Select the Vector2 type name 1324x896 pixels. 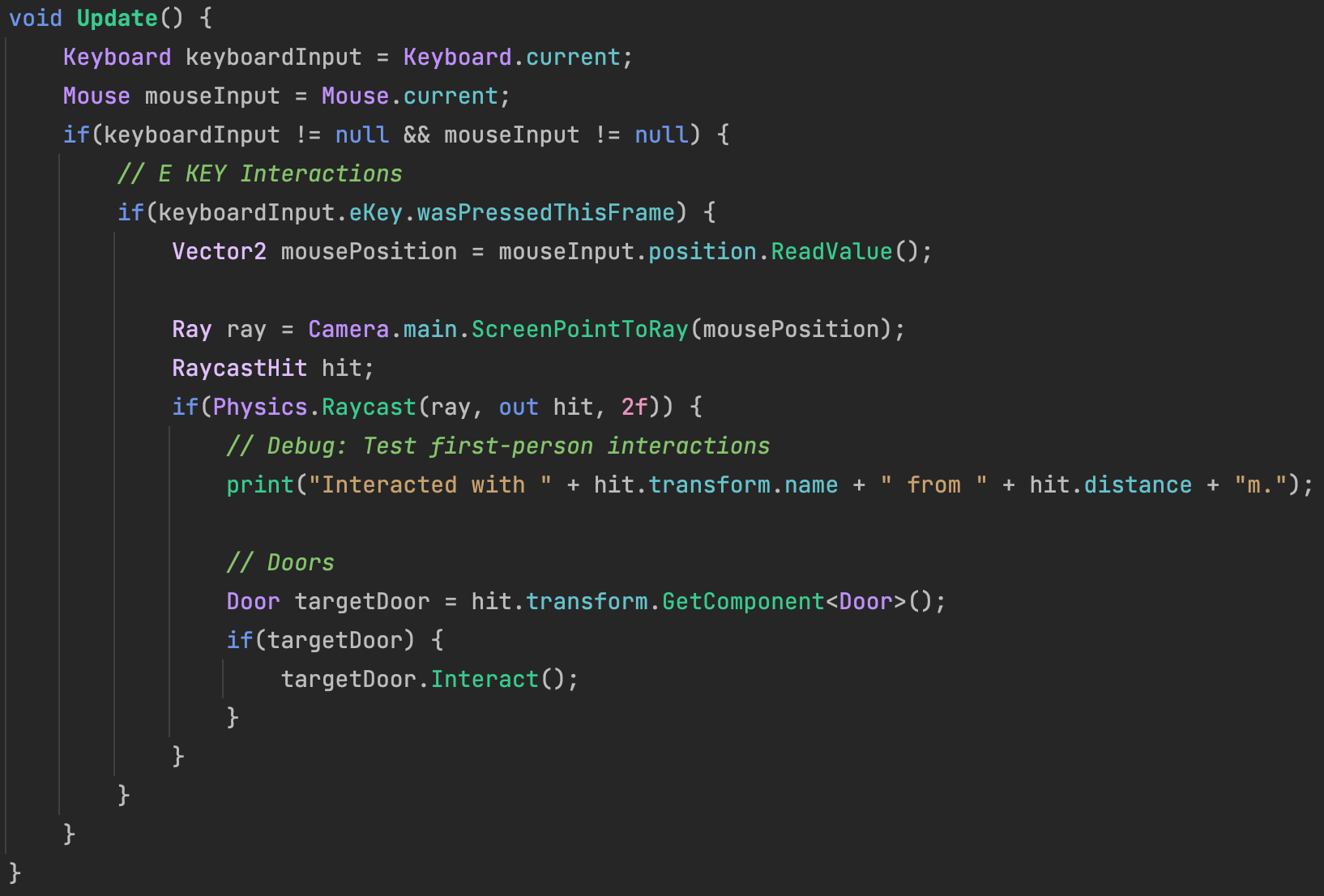(219, 251)
